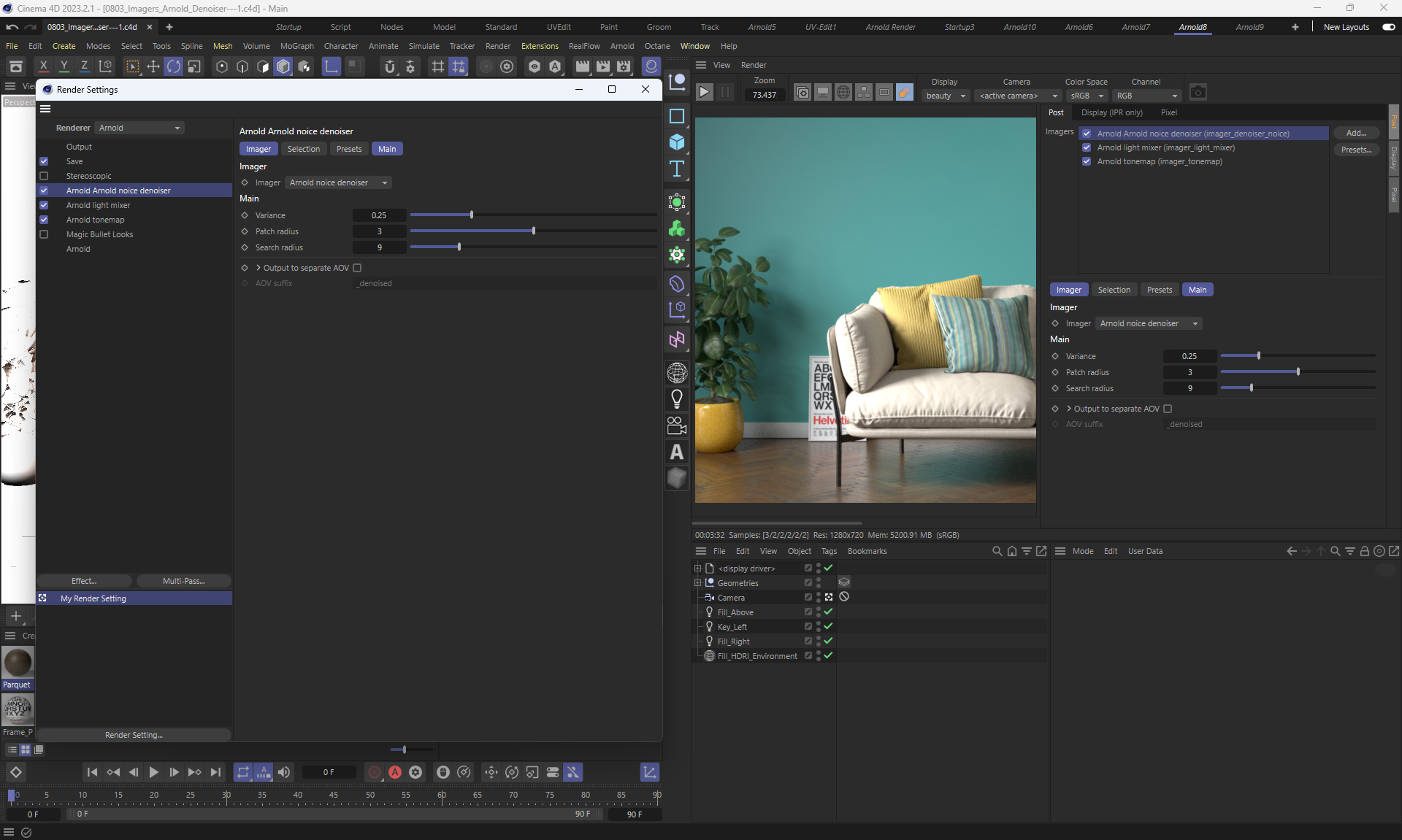1402x840 pixels.
Task: Expand the Geometries tree node
Action: [697, 583]
